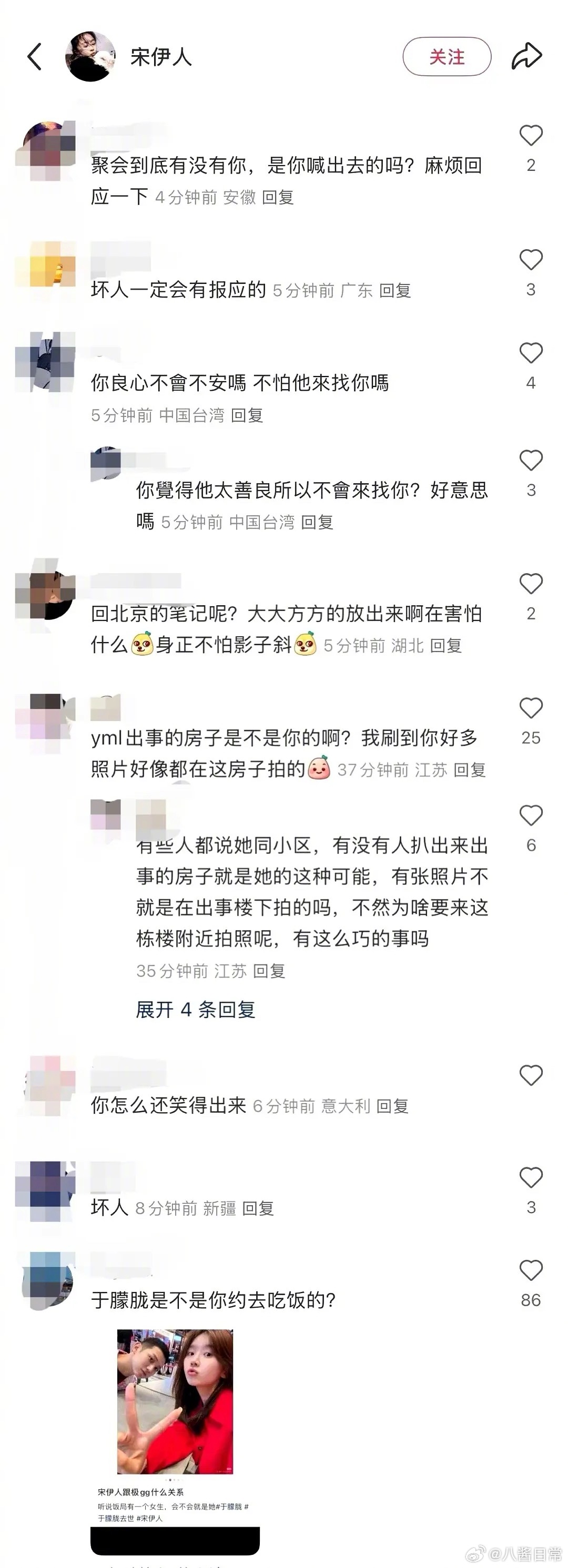Screen dimensions: 568x1568
Task: Heart the 你覺得他太善良 reply
Action: point(531,460)
